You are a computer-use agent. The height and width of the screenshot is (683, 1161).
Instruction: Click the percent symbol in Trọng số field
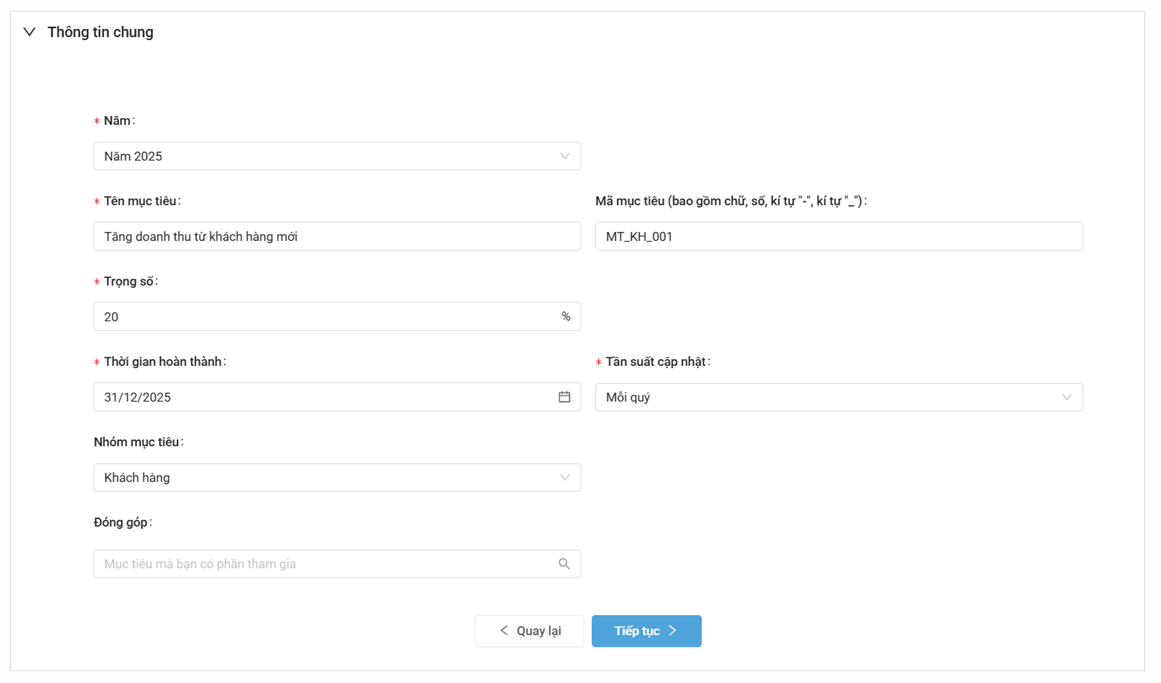coord(565,317)
